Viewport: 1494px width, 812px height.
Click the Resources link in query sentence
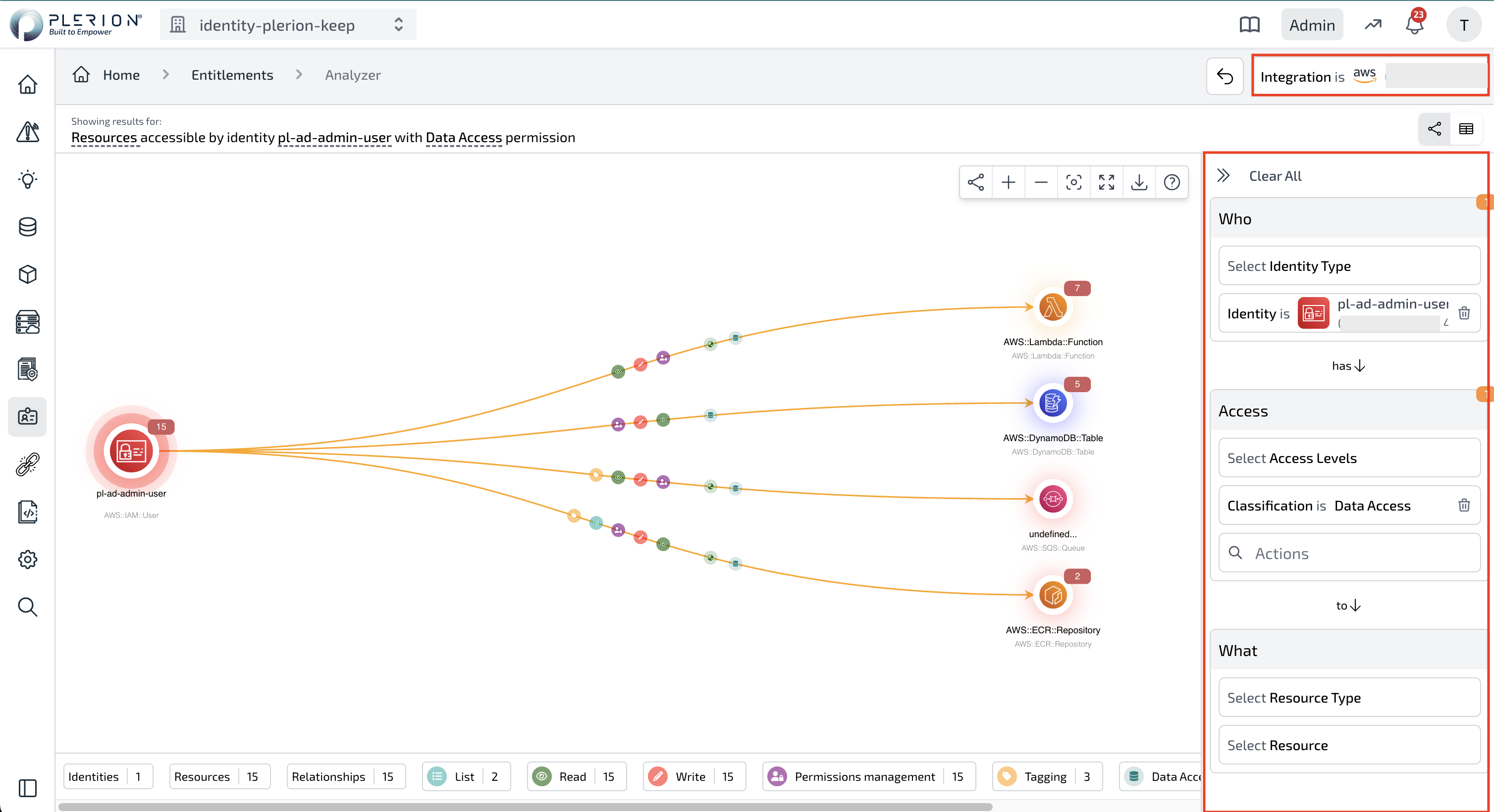(105, 138)
